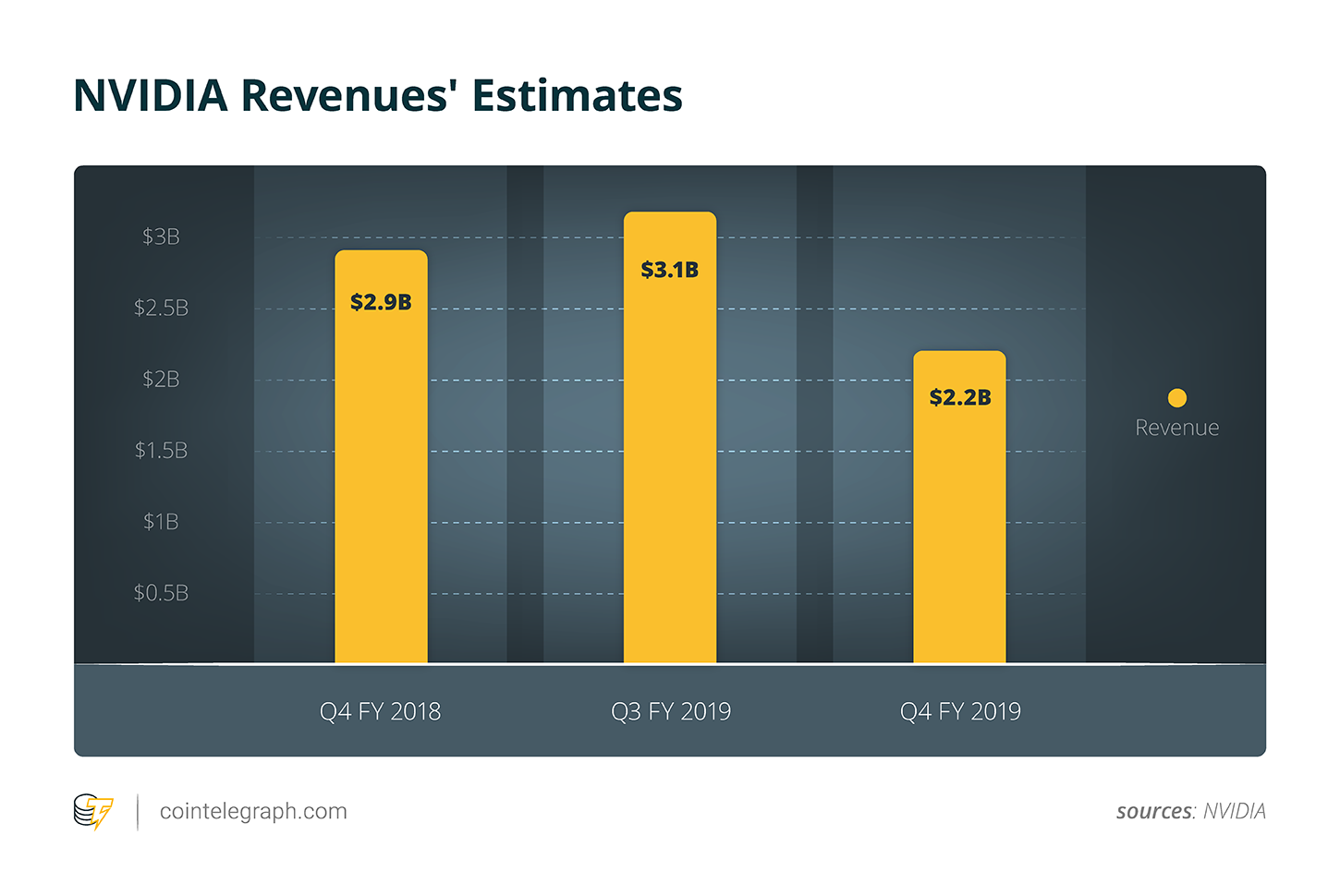
Task: Click the Cointelegraph logo icon
Action: 92,811
